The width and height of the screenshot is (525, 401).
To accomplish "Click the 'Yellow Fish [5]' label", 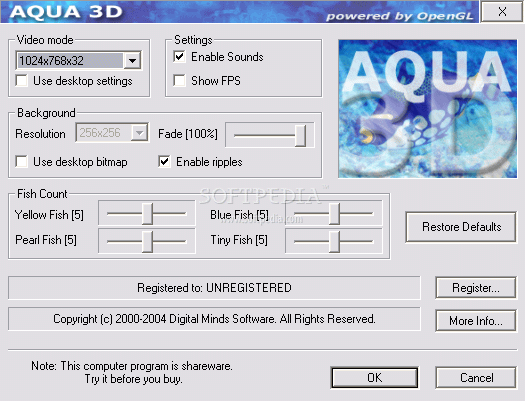I will pos(49,215).
